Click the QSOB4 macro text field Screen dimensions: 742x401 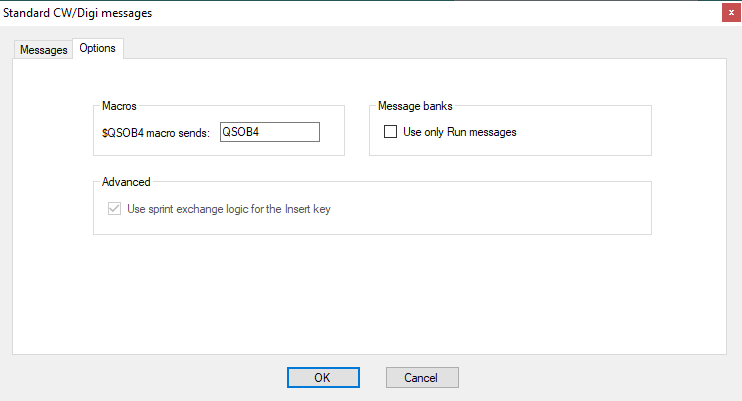click(x=270, y=132)
